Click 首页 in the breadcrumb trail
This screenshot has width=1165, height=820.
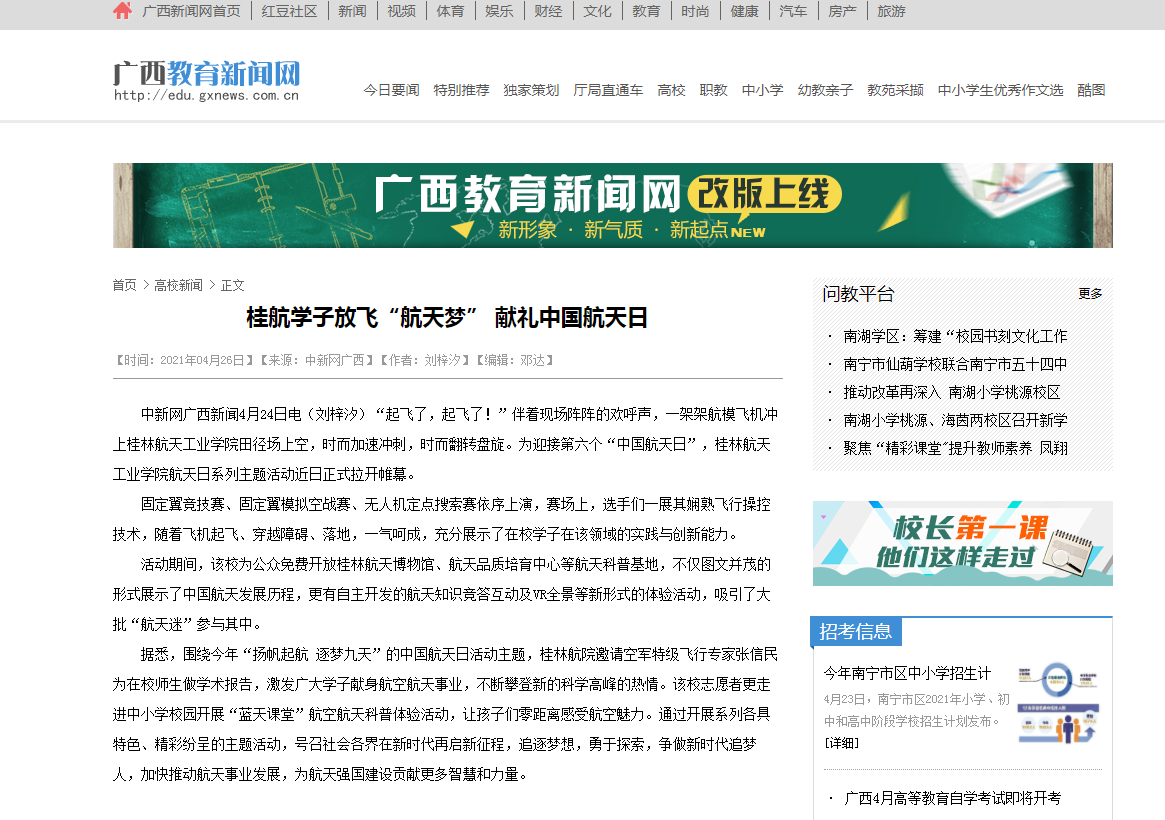coord(124,285)
